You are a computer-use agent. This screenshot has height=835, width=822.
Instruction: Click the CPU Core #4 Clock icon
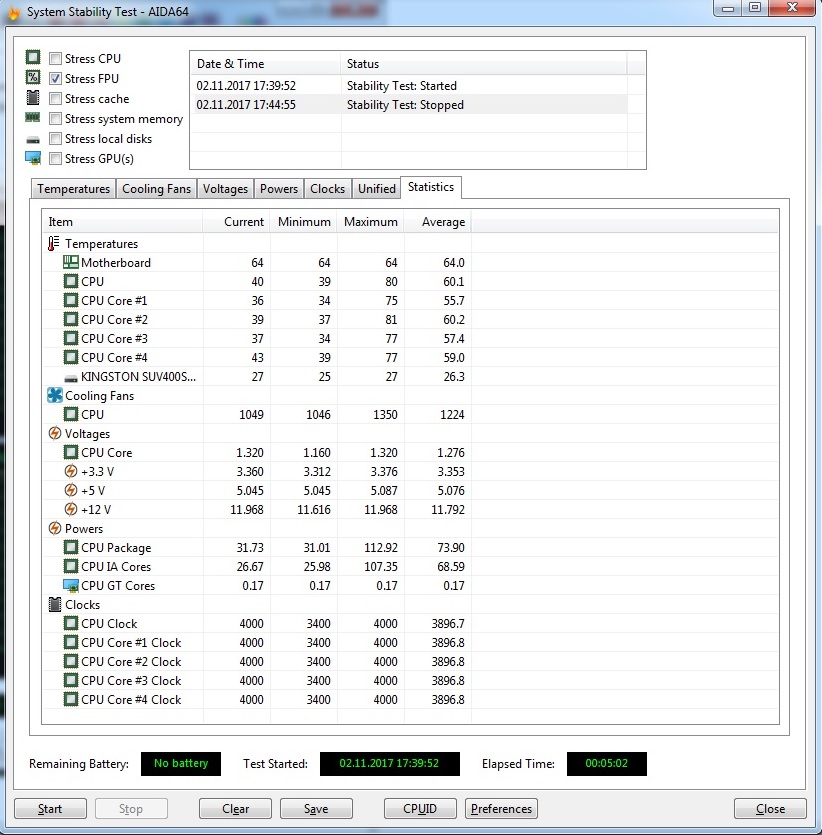71,699
